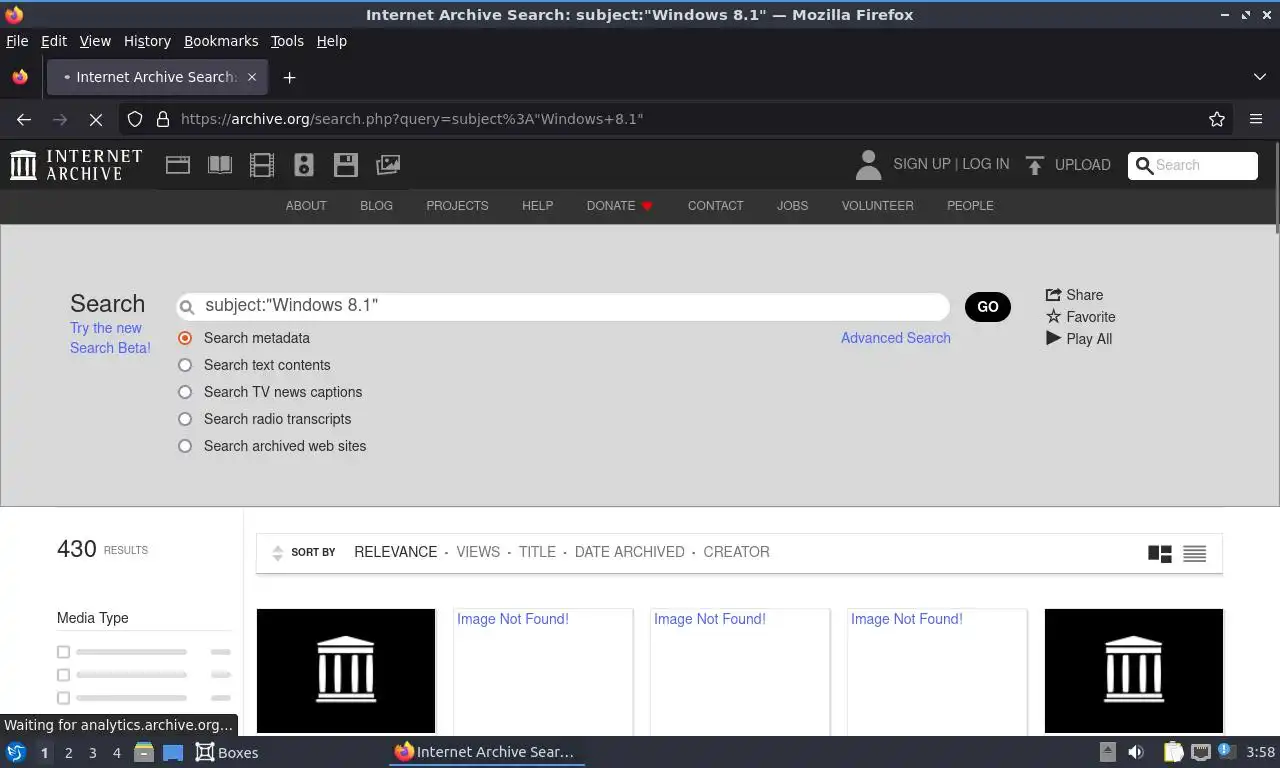Click SIGN UP link
Image resolution: width=1280 pixels, height=768 pixels.
[922, 164]
